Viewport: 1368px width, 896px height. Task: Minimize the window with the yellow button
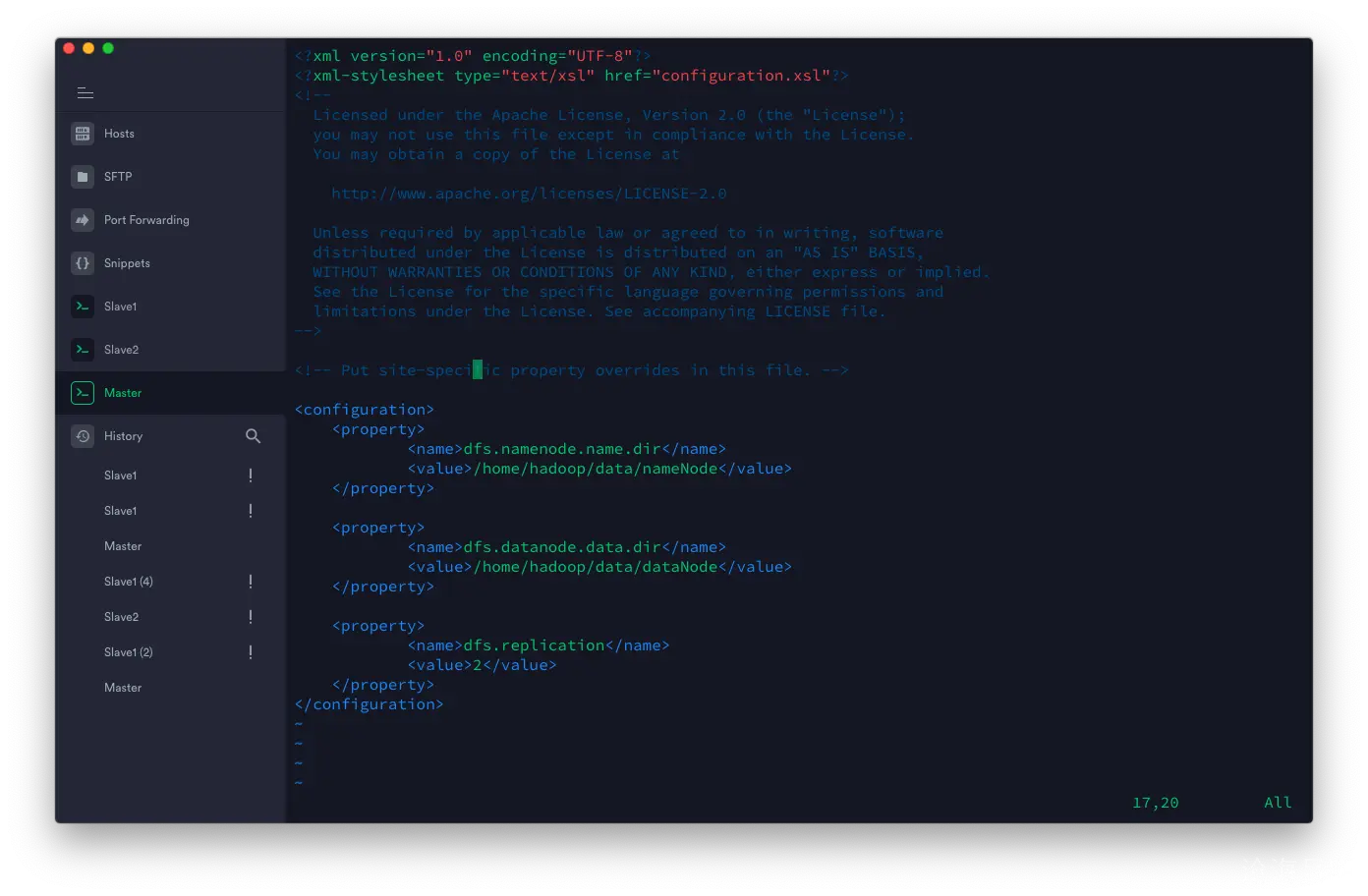click(88, 48)
